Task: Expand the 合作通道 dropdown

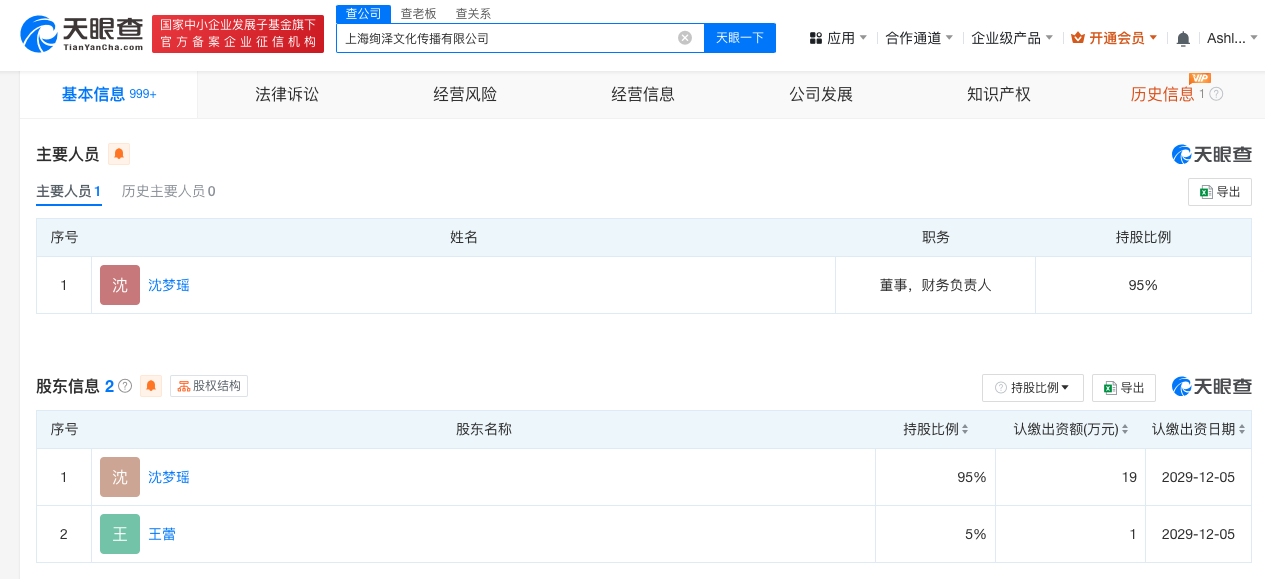Action: [x=919, y=38]
